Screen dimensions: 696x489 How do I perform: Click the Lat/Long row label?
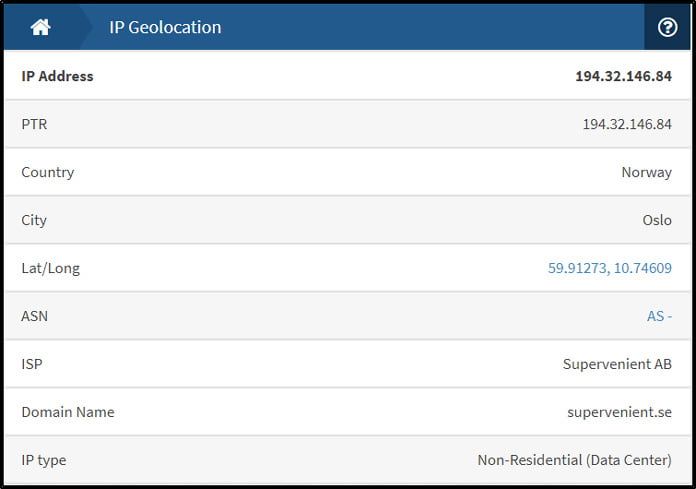tap(51, 268)
